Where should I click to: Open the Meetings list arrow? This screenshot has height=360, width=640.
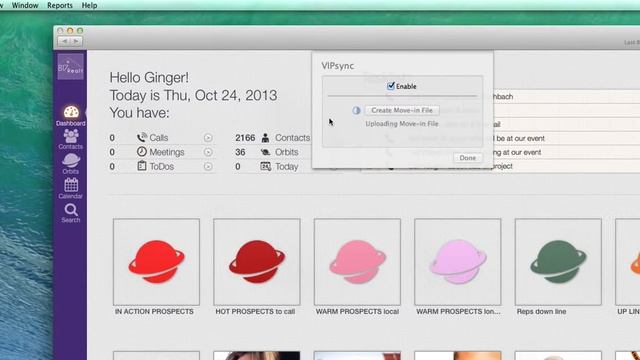pos(208,152)
